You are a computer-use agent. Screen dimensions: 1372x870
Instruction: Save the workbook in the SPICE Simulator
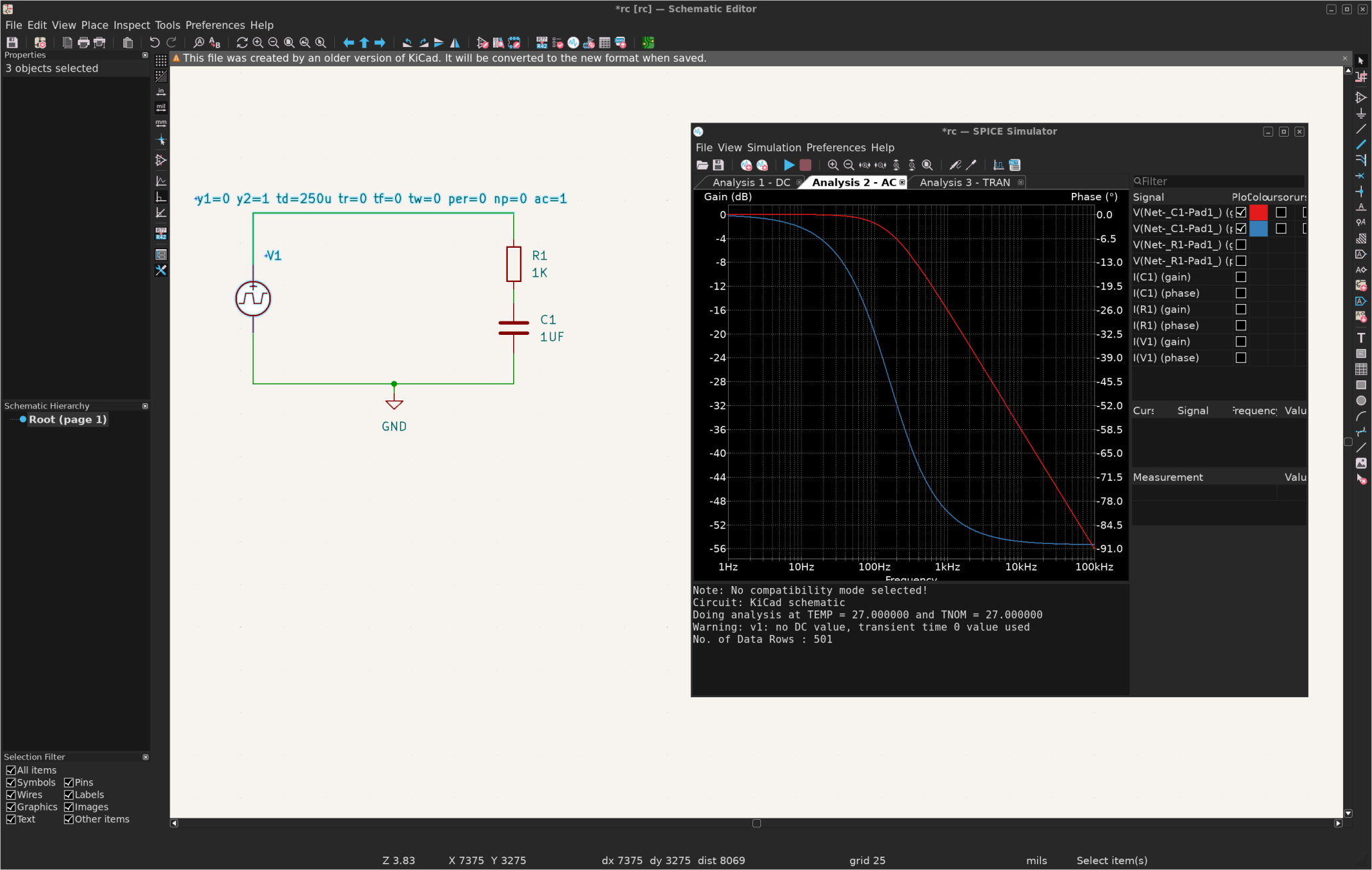click(x=718, y=165)
